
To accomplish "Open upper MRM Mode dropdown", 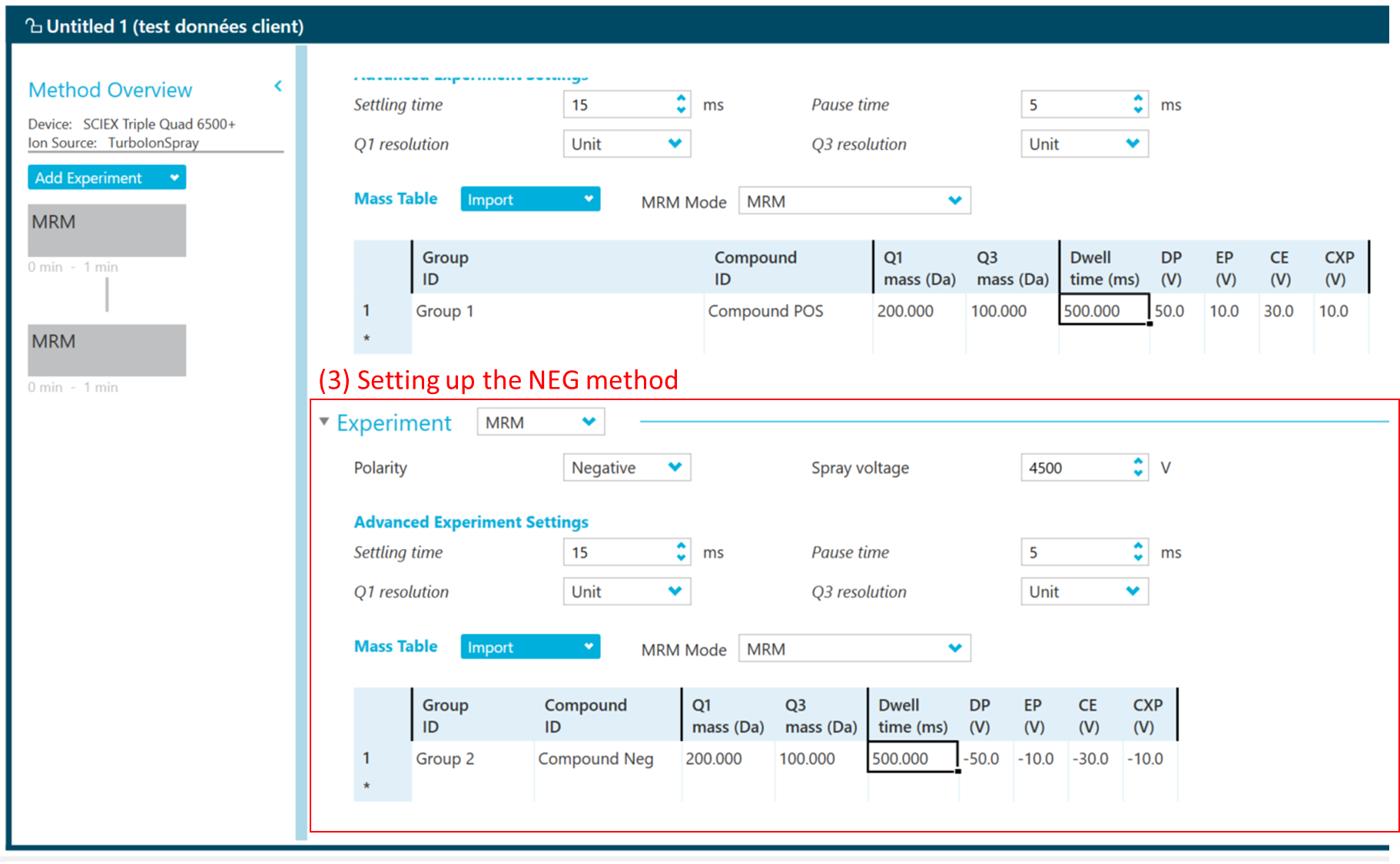I will click(854, 200).
